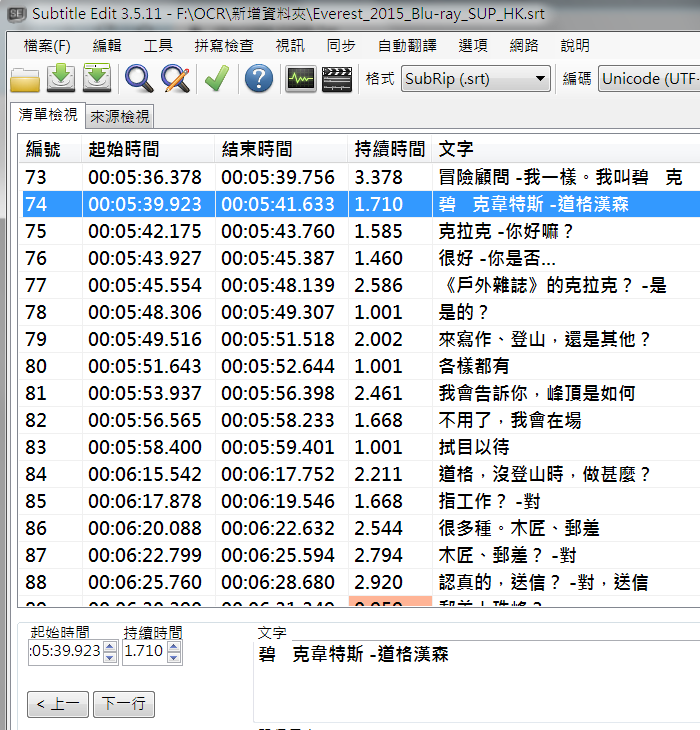
Task: Open Help with question mark icon
Action: [x=259, y=78]
